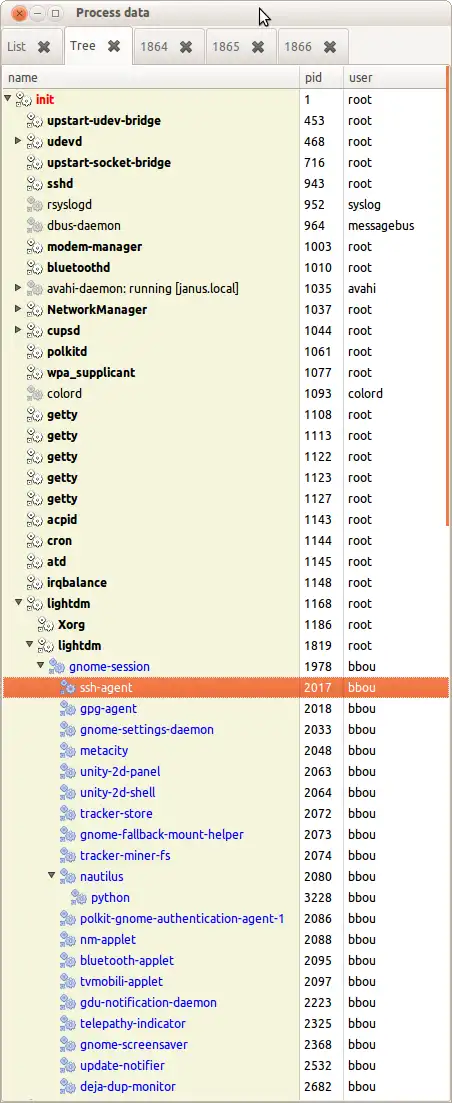Click the blue gear icon beside ssh-agent
The image size is (452, 1103).
[x=68, y=688]
